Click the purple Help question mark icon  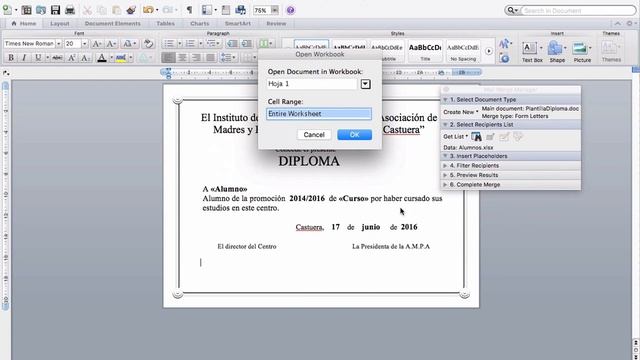pyautogui.click(x=291, y=10)
